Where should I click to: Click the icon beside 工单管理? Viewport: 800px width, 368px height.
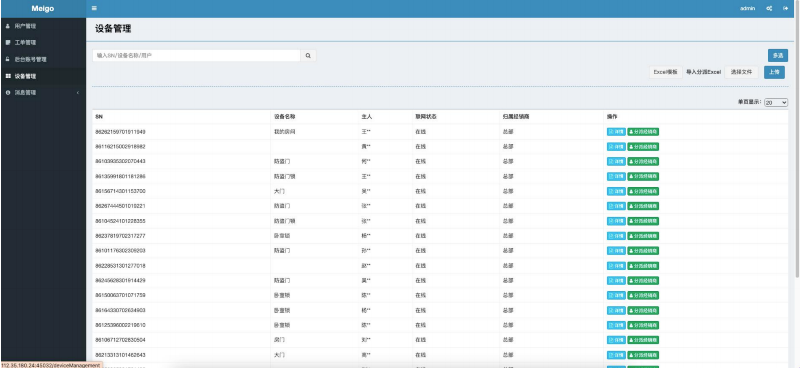[8, 42]
